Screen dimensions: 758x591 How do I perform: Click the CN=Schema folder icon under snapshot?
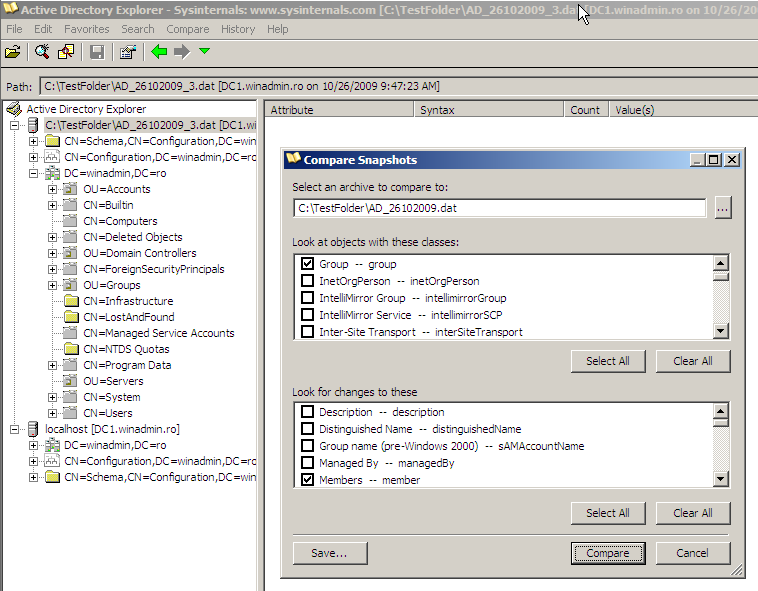tap(52, 141)
